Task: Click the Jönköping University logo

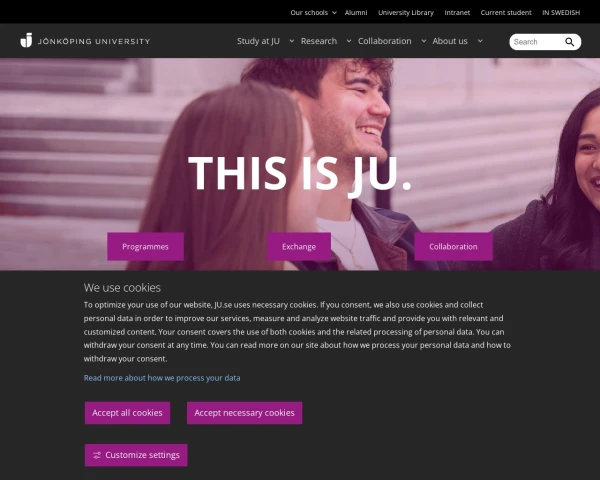Action: [x=85, y=41]
